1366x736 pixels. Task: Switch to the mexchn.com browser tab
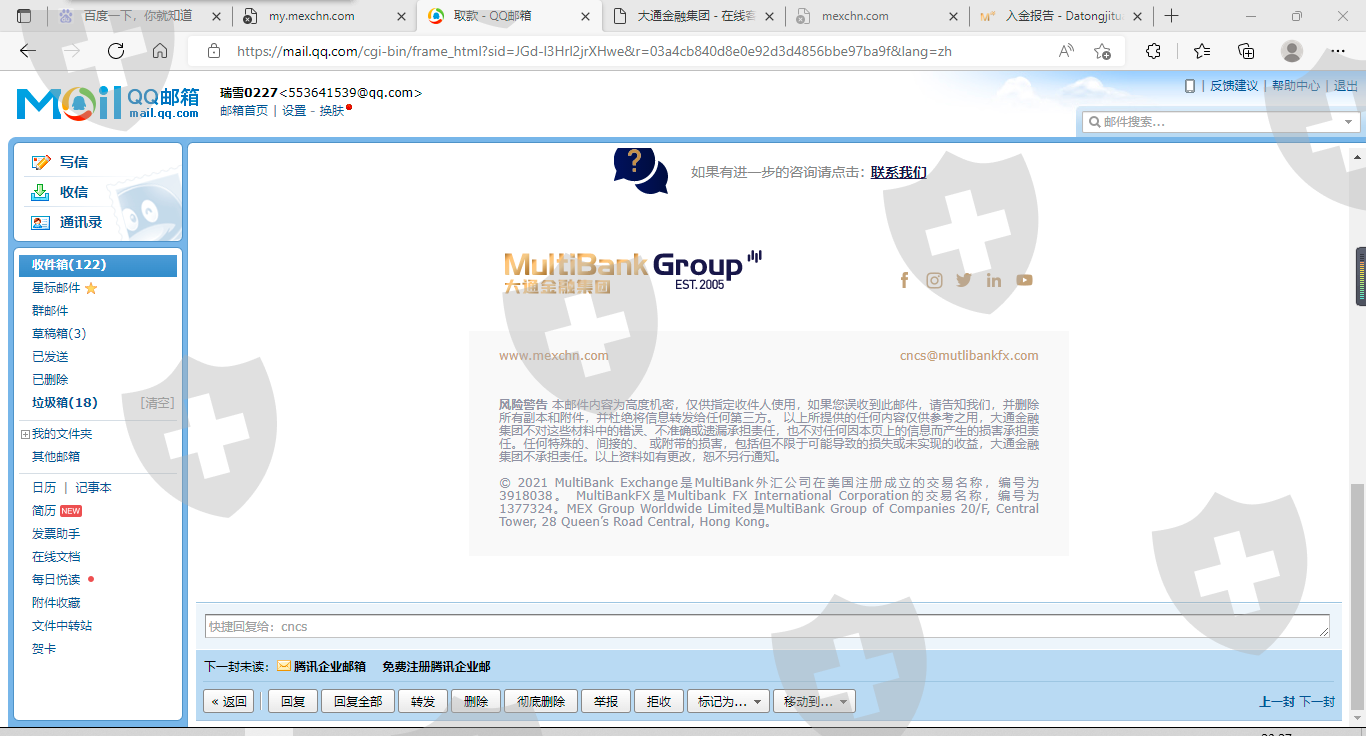point(876,16)
